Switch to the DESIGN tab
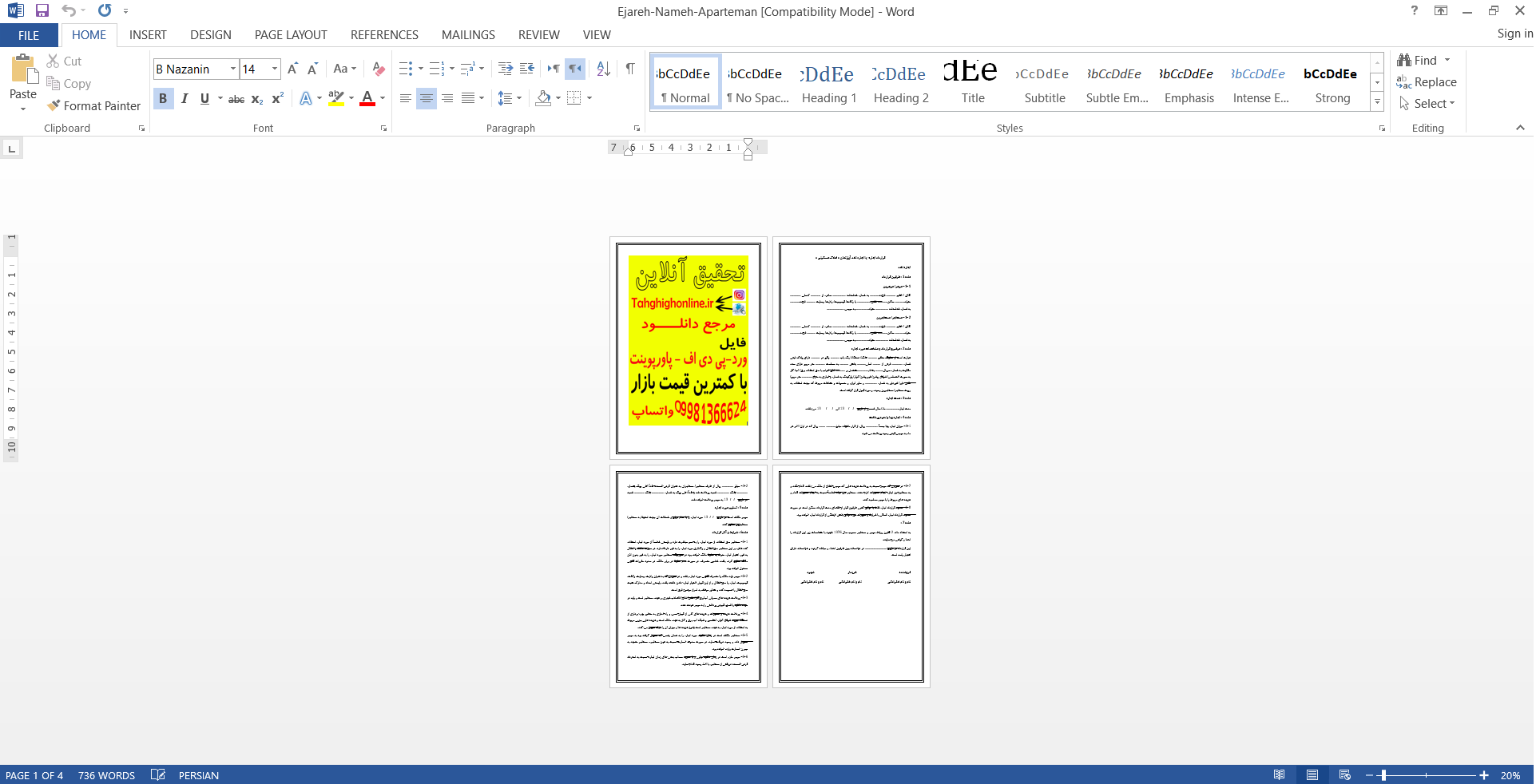The height and width of the screenshot is (784, 1540). coord(211,35)
